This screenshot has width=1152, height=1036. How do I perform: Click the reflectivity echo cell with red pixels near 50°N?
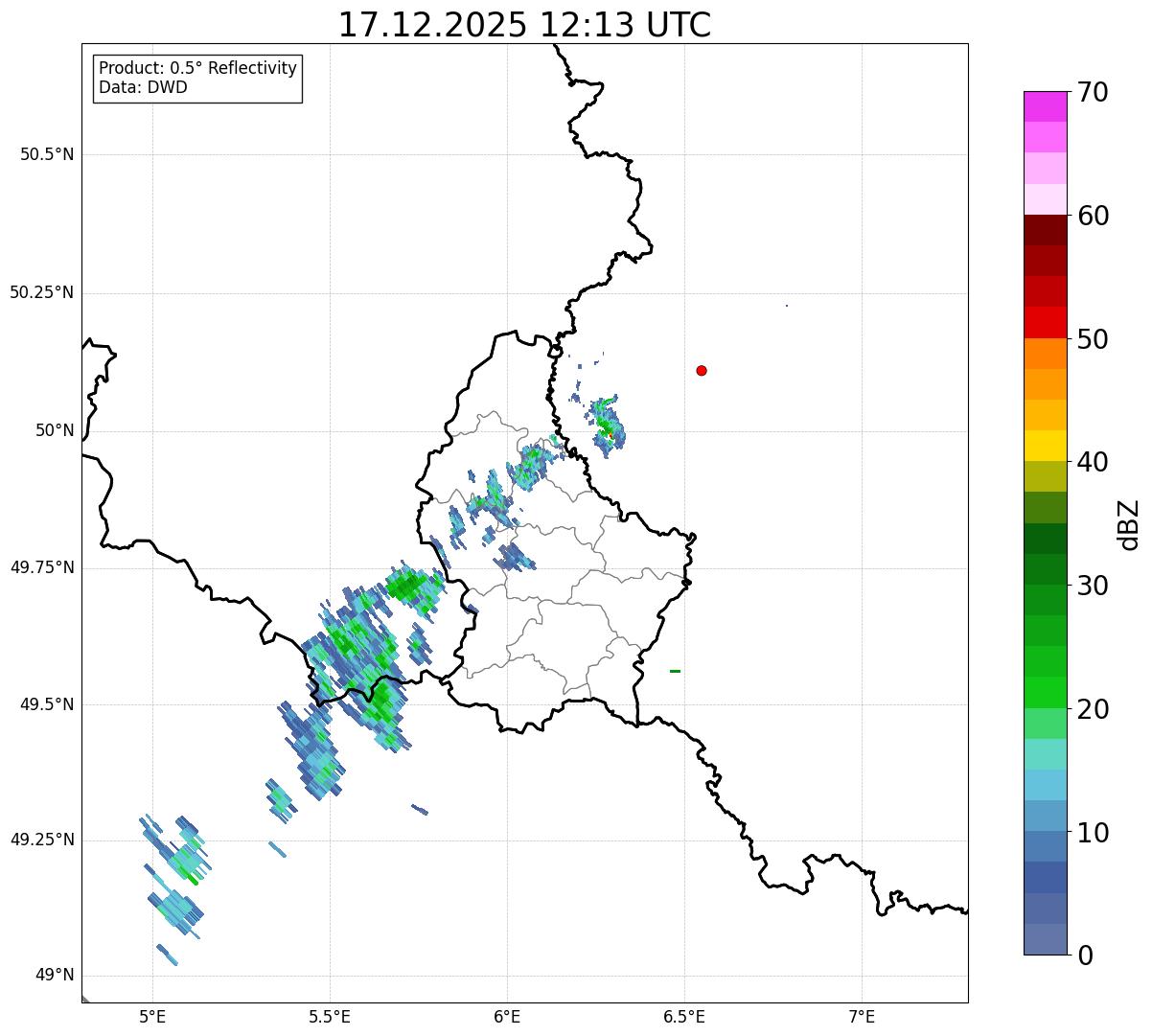[x=607, y=425]
